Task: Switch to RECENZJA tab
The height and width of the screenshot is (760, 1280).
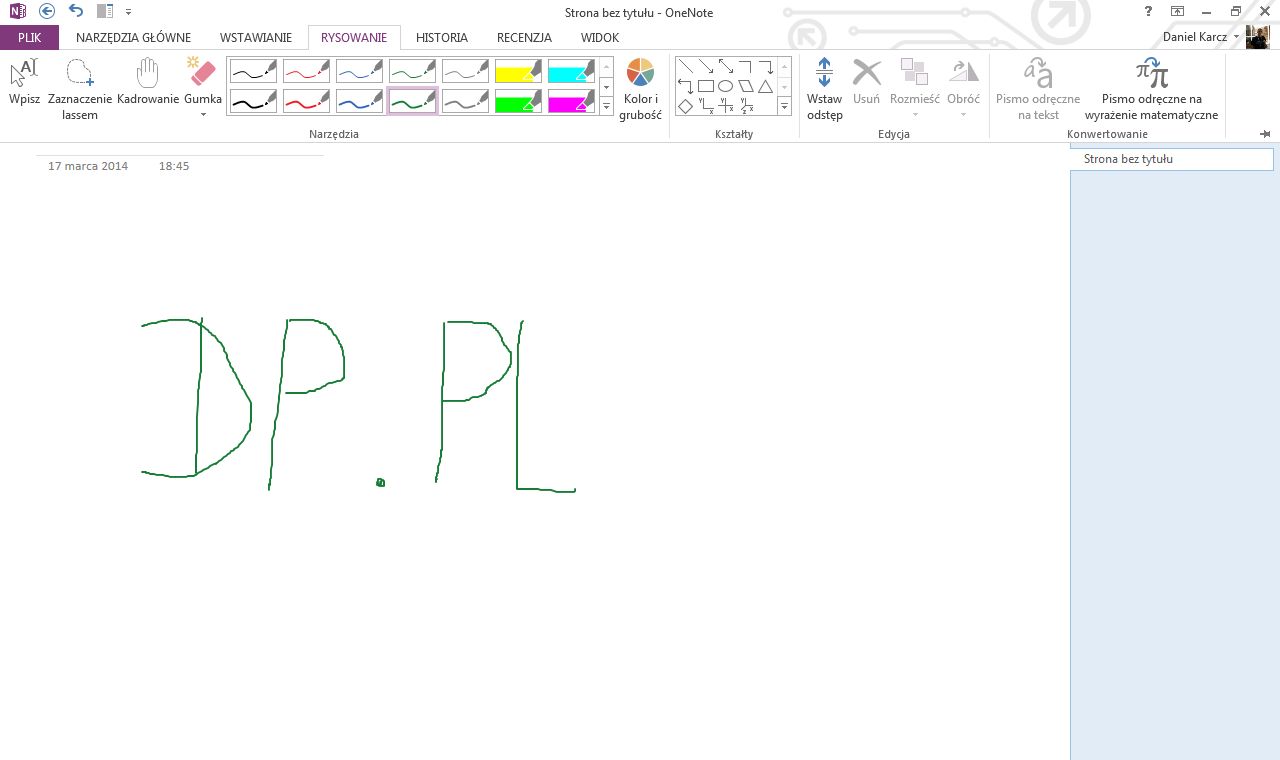Action: (x=524, y=38)
